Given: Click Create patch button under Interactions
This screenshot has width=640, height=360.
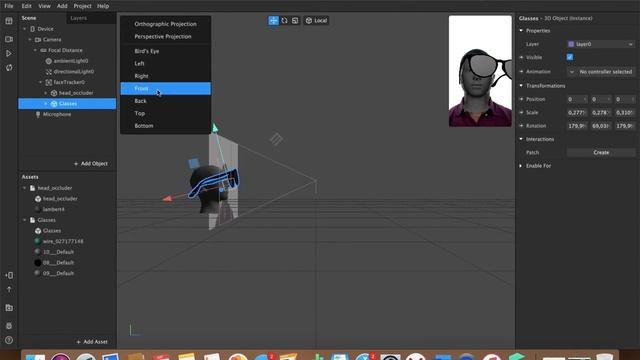Looking at the screenshot, I should (x=601, y=153).
